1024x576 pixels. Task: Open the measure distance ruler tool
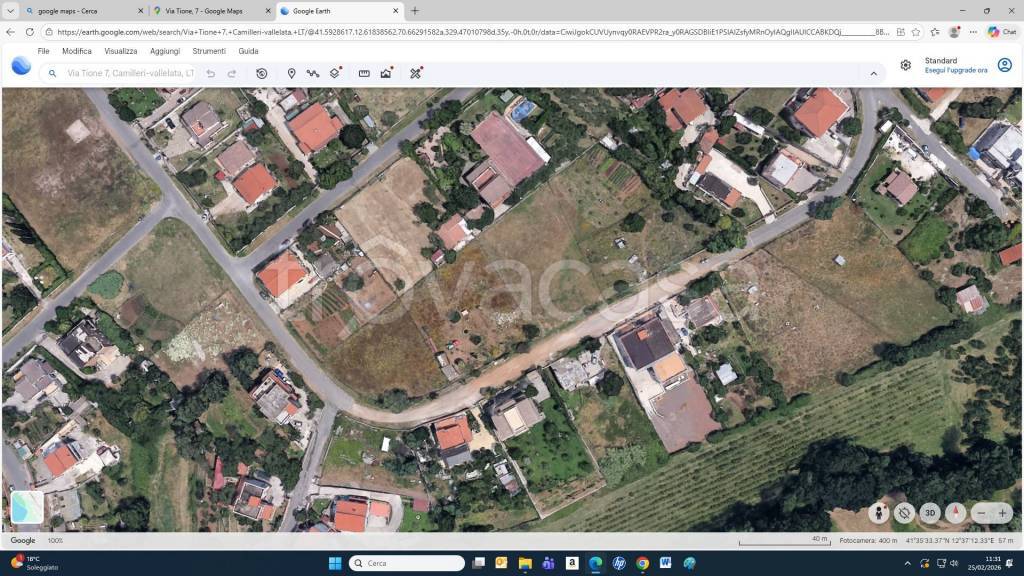click(364, 73)
